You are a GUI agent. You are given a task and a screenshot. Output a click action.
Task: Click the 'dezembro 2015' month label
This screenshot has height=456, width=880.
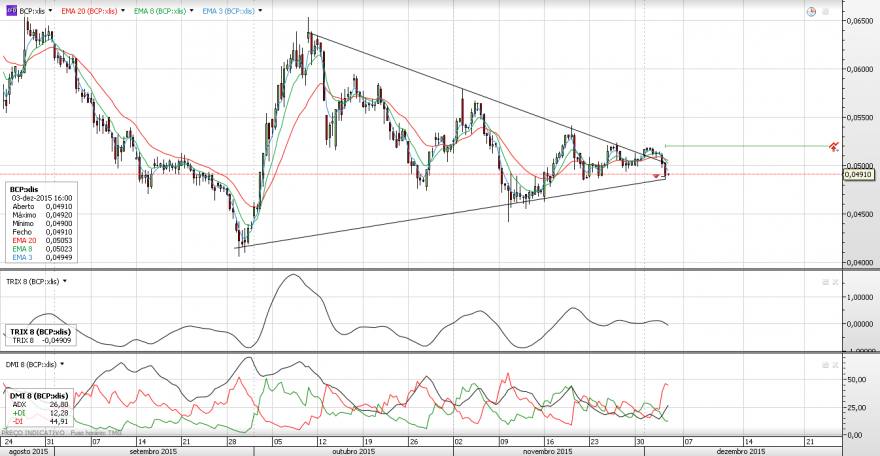(740, 452)
